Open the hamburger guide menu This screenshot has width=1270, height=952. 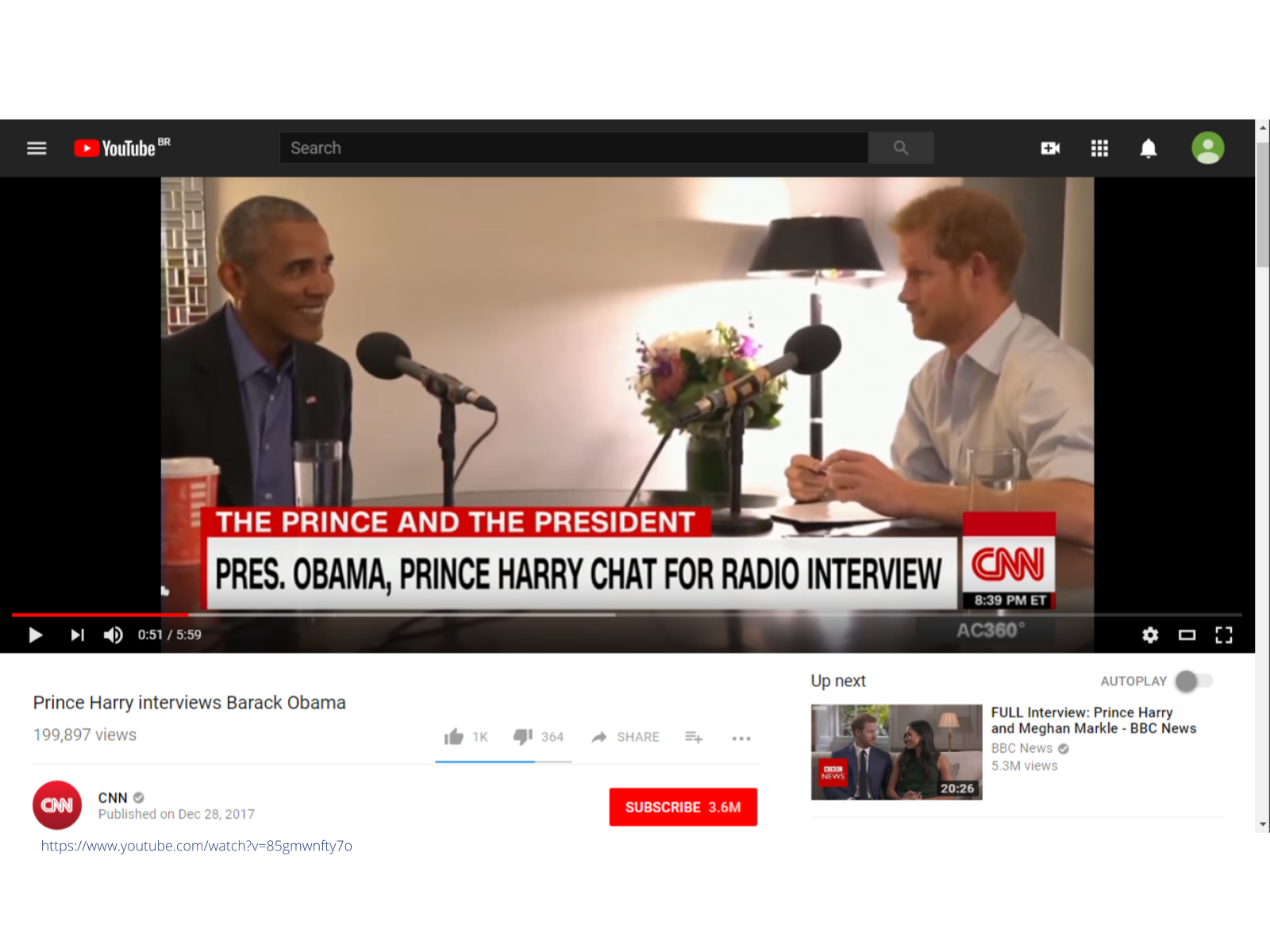click(37, 148)
